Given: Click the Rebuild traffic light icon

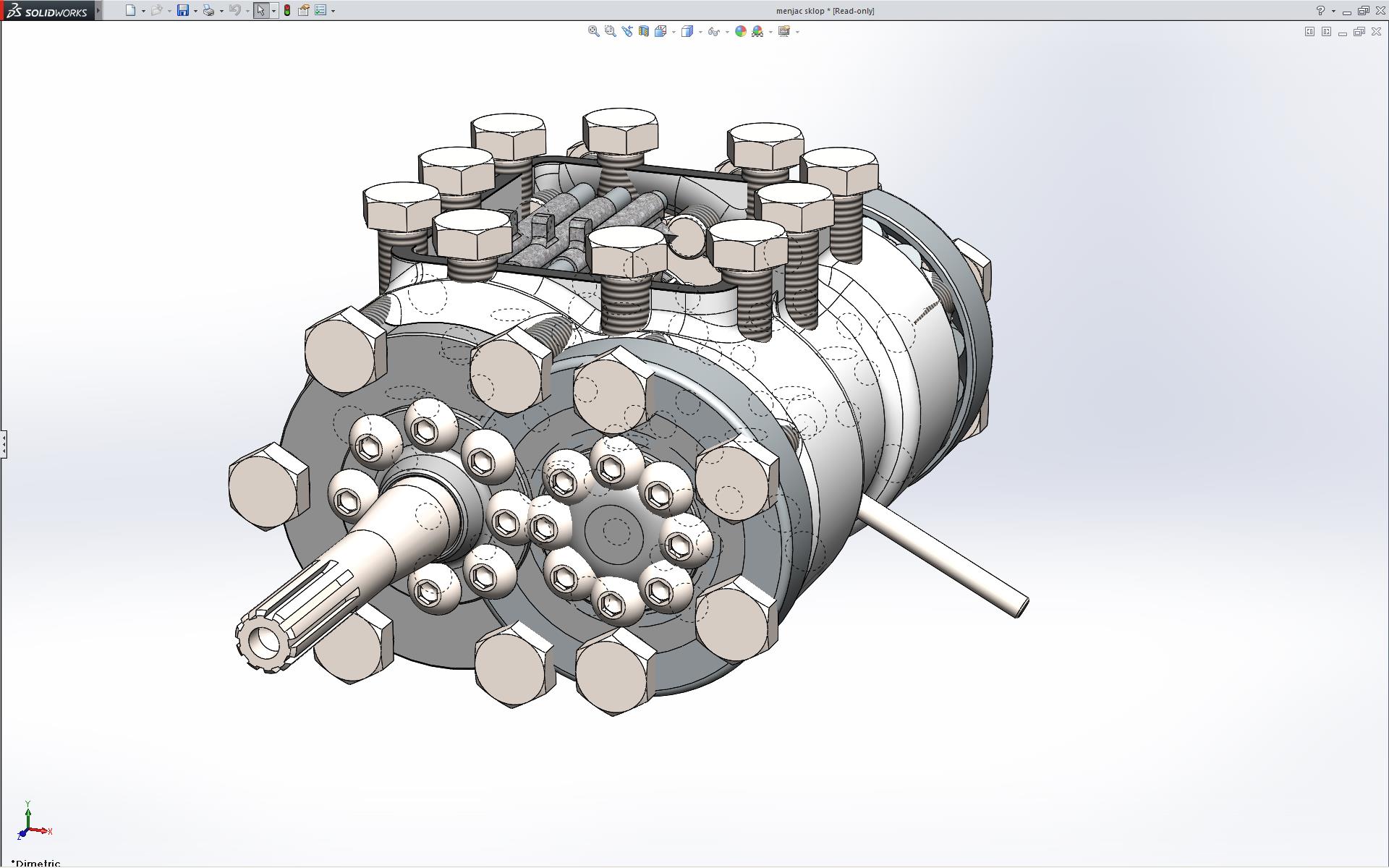Looking at the screenshot, I should 287,10.
